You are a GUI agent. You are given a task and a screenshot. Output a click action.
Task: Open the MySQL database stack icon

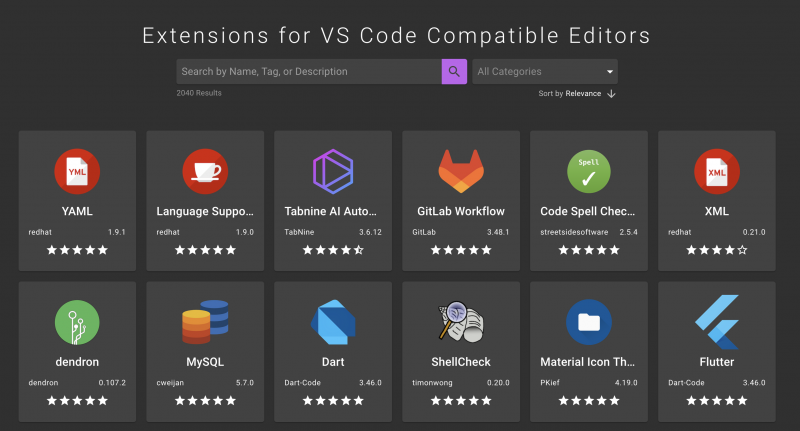tap(205, 322)
